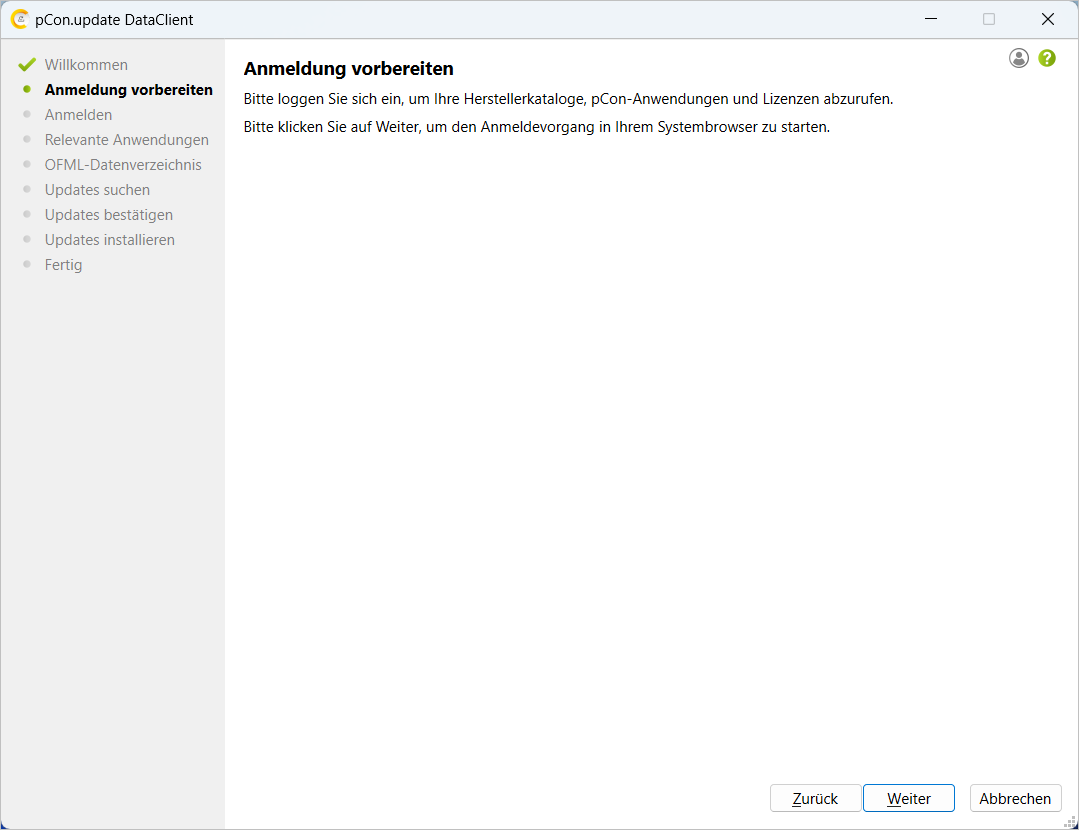
Task: Select the OFML-Datenverzeichnis step
Action: click(x=123, y=165)
